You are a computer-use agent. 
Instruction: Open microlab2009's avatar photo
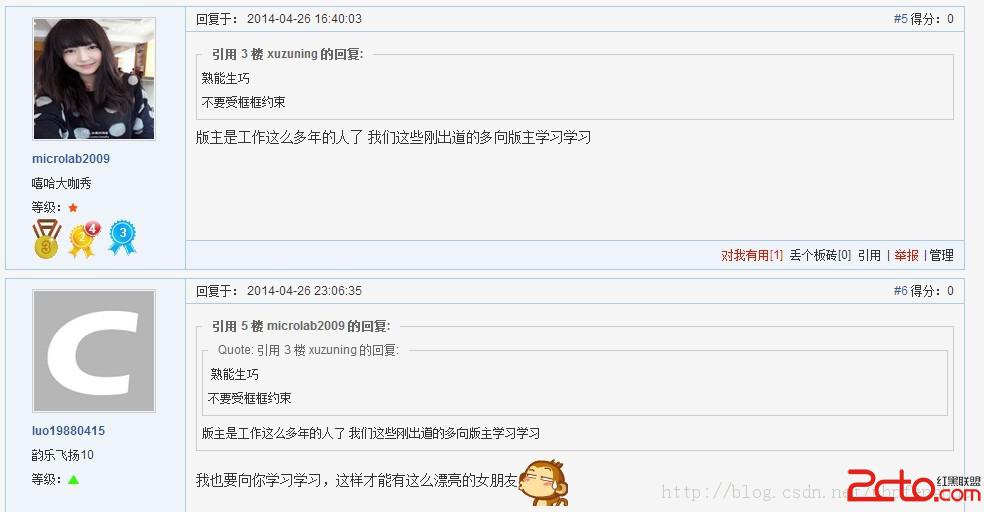94,78
